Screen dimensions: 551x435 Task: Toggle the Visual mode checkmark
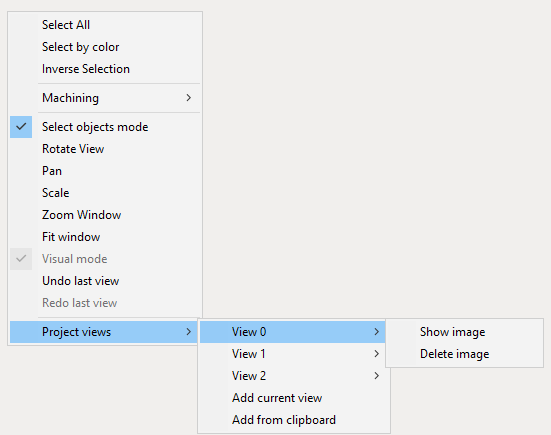pyautogui.click(x=21, y=259)
